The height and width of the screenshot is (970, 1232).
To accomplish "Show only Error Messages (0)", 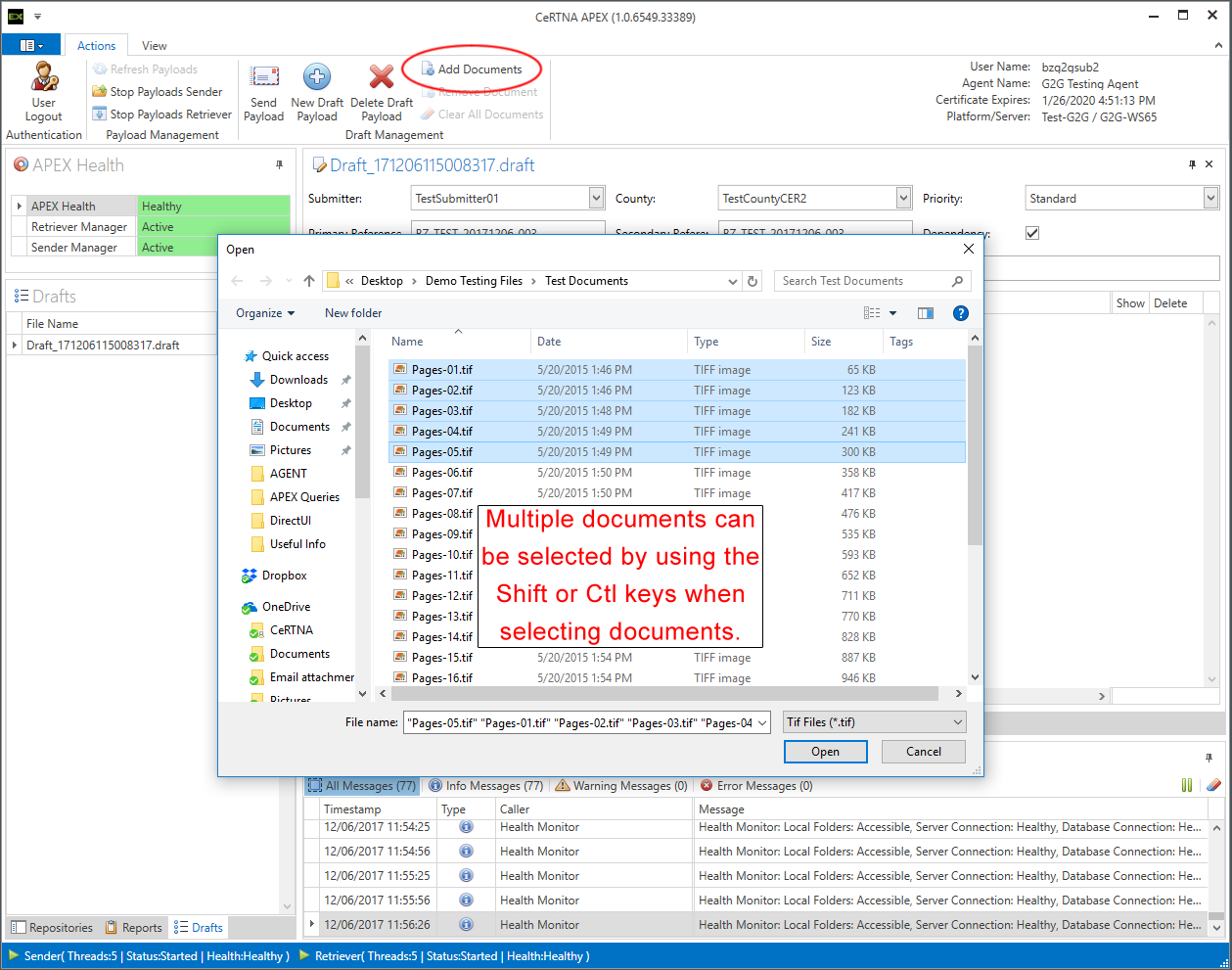I will [x=756, y=786].
